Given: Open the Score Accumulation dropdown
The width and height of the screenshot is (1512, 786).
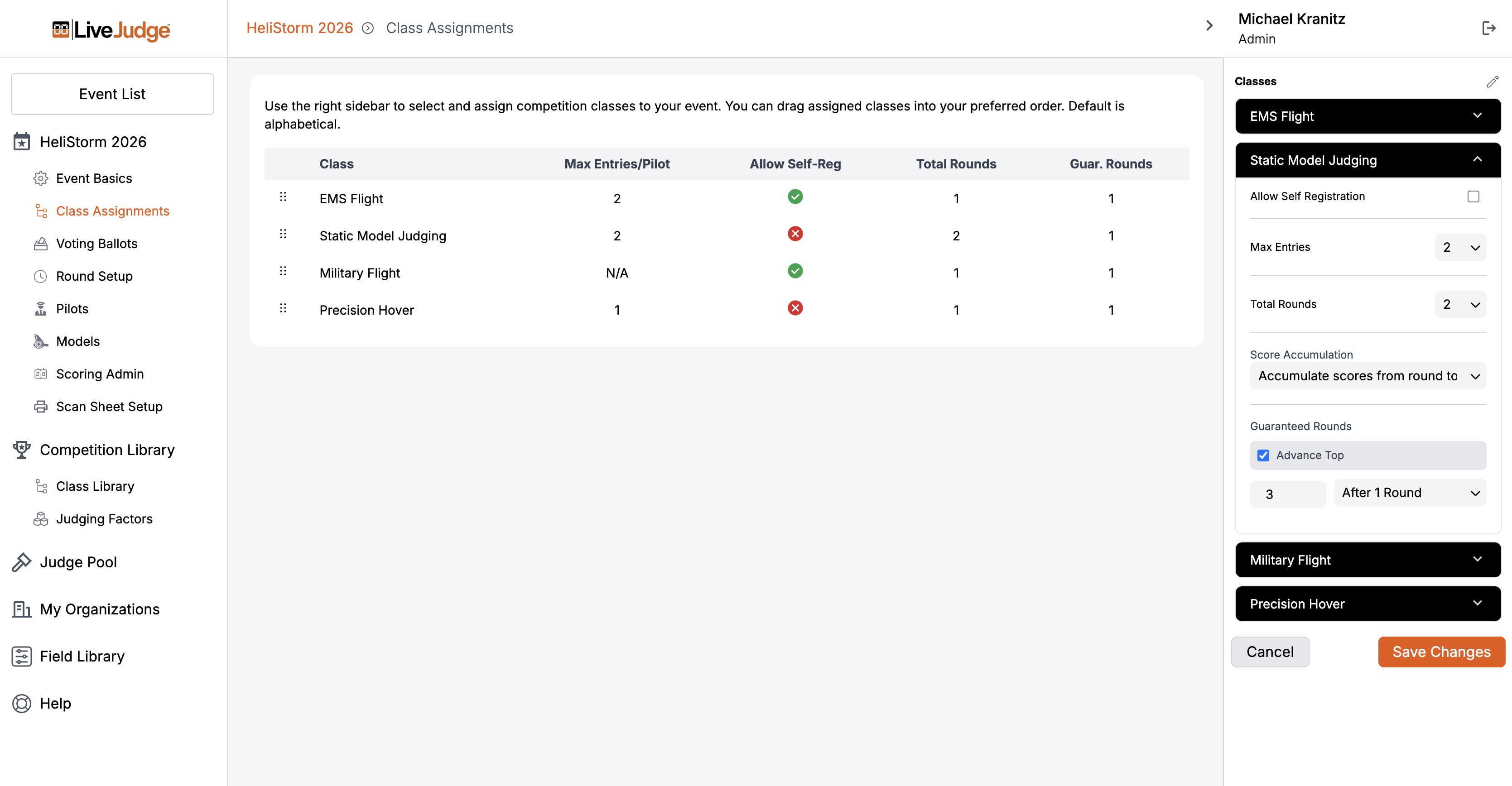Looking at the screenshot, I should click(1368, 376).
